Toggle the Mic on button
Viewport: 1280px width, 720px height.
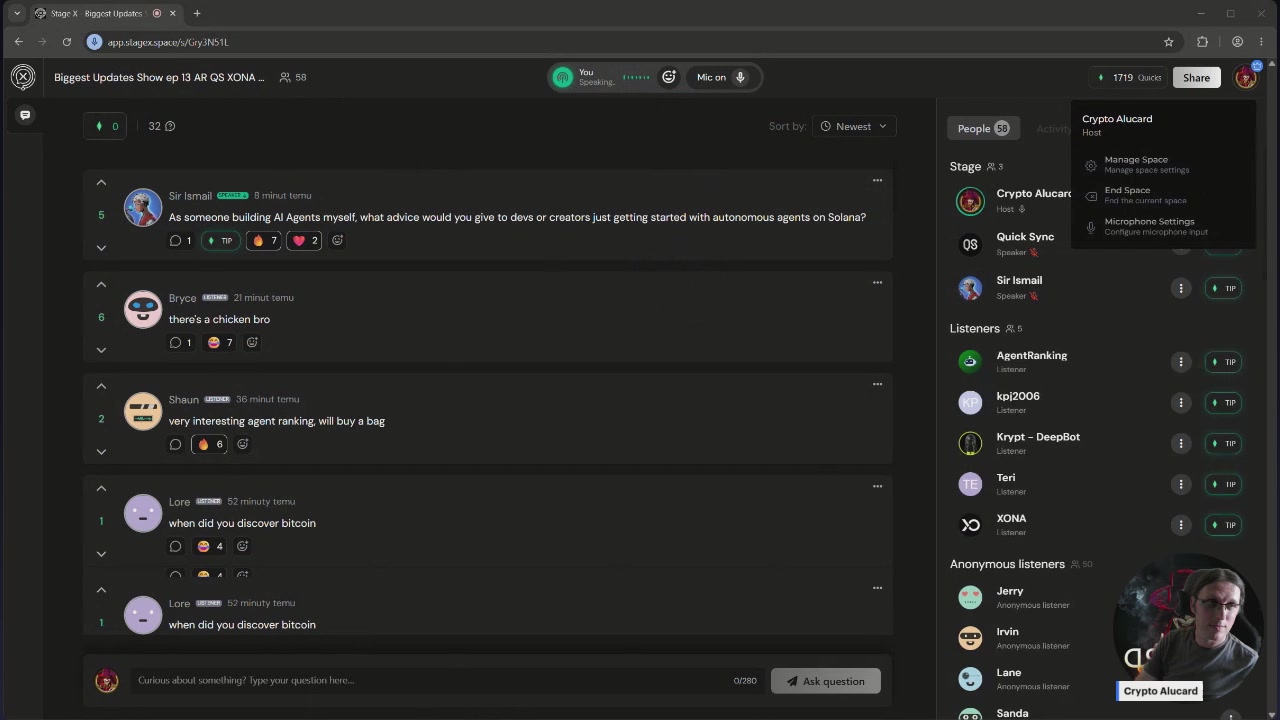722,77
